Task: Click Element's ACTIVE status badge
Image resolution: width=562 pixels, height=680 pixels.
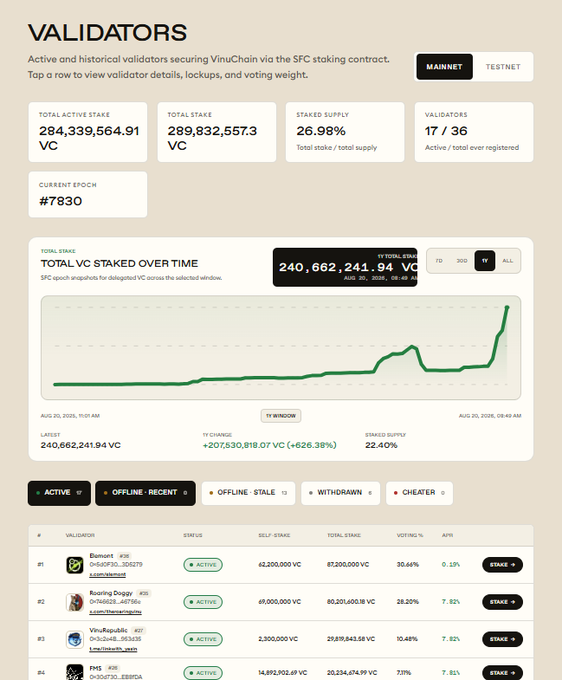Action: pos(203,565)
